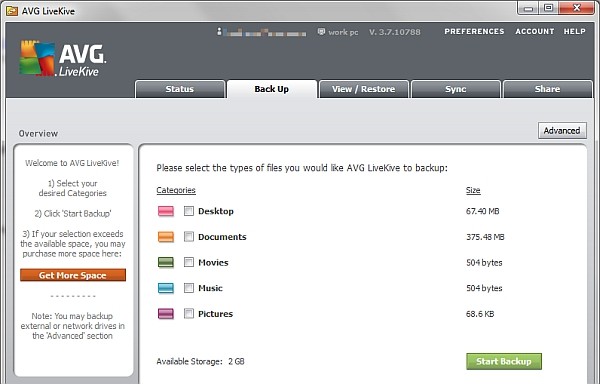This screenshot has height=384, width=600.
Task: Click the Music category label
Action: (x=210, y=288)
